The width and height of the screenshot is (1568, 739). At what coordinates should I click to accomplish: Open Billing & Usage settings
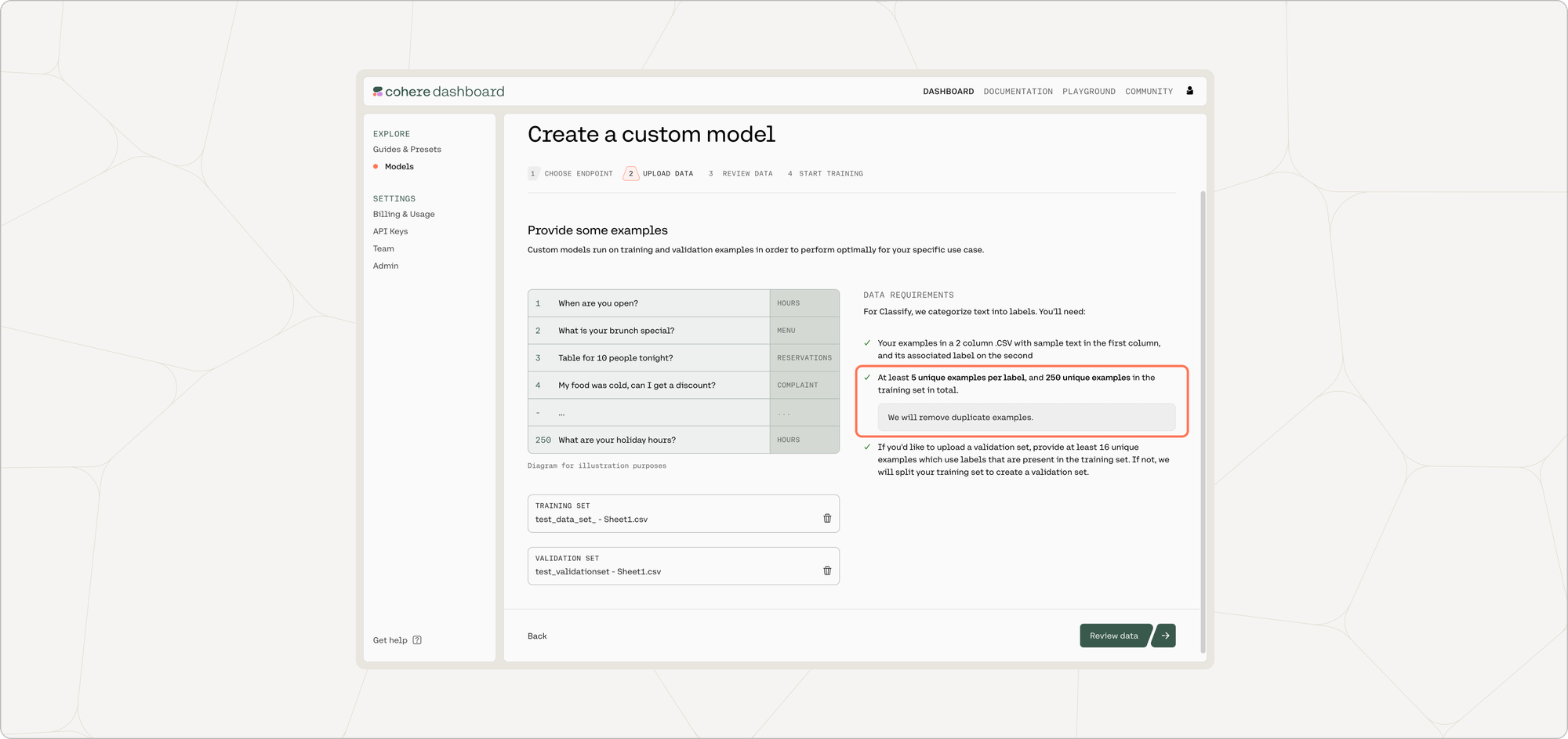(x=404, y=215)
